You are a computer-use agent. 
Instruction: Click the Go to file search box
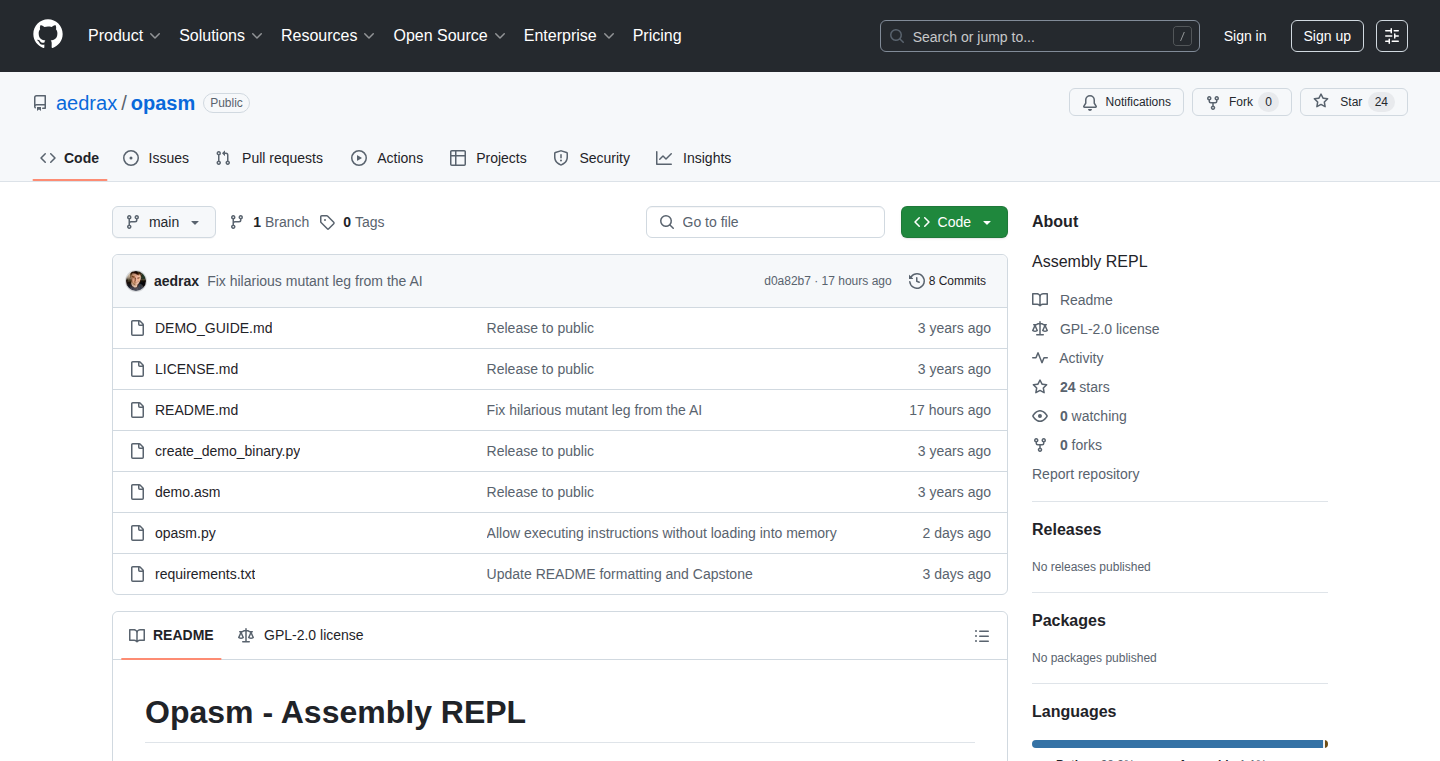coord(765,222)
